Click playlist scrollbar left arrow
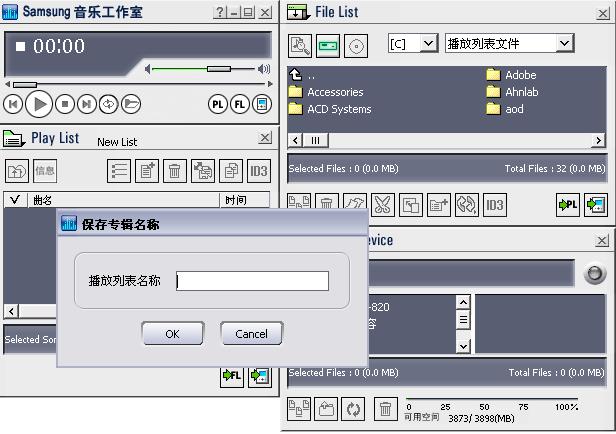This screenshot has width=616, height=434. pyautogui.click(x=11, y=311)
